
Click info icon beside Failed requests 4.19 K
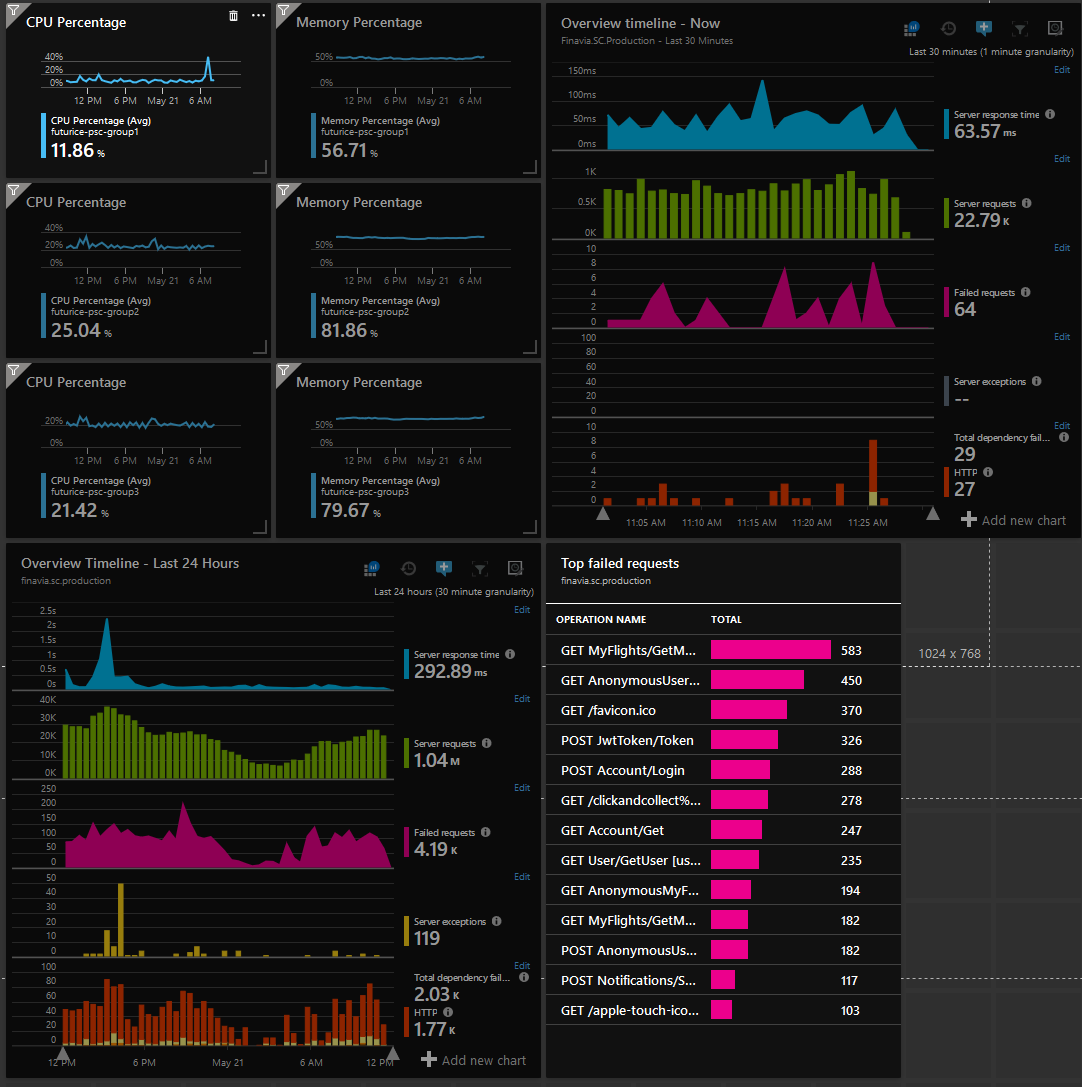pyautogui.click(x=485, y=832)
